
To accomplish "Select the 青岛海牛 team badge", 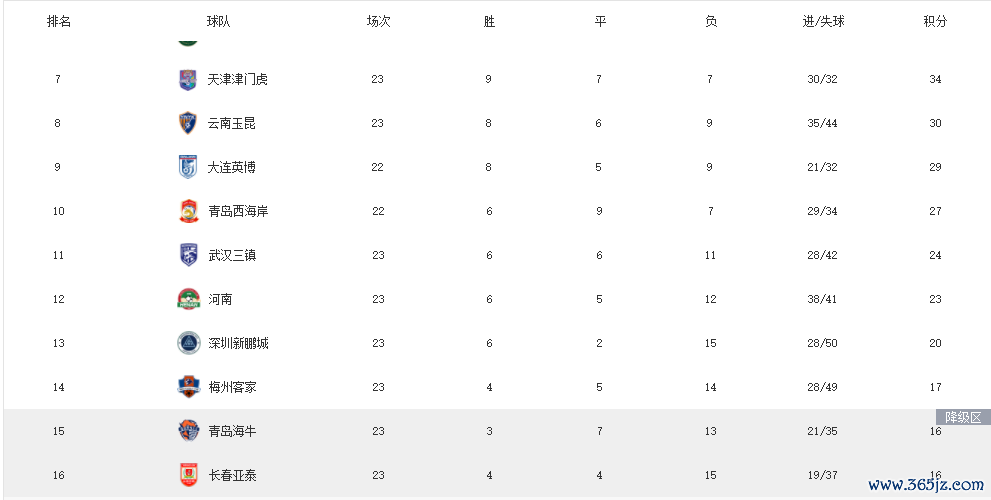I will [188, 431].
